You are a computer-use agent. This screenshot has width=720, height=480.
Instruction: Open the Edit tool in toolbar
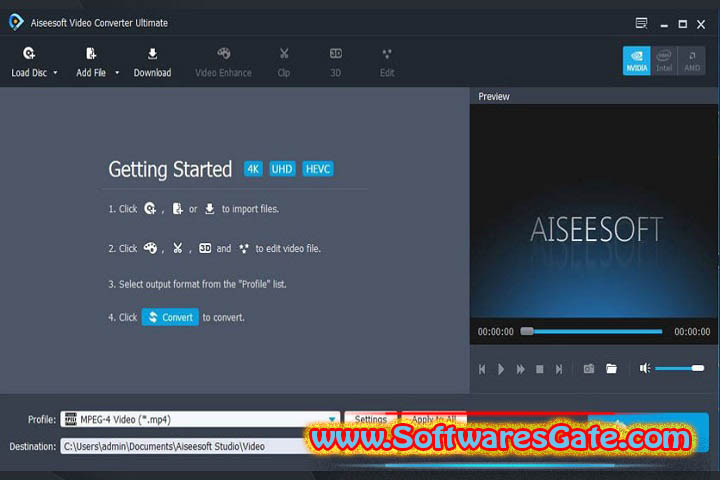click(x=387, y=62)
